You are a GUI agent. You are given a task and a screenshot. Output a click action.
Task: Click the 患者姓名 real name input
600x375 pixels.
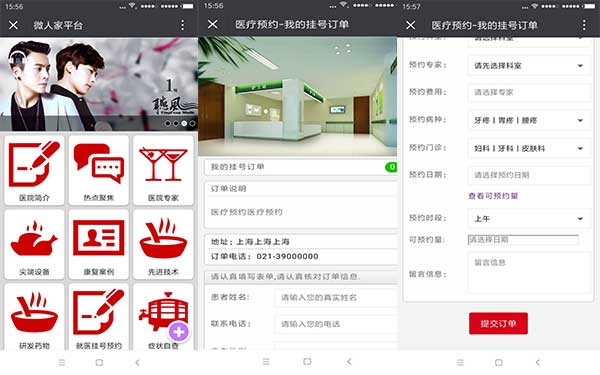336,298
